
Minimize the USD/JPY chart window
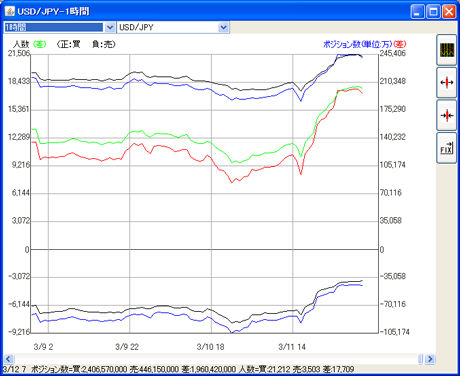tap(418, 12)
